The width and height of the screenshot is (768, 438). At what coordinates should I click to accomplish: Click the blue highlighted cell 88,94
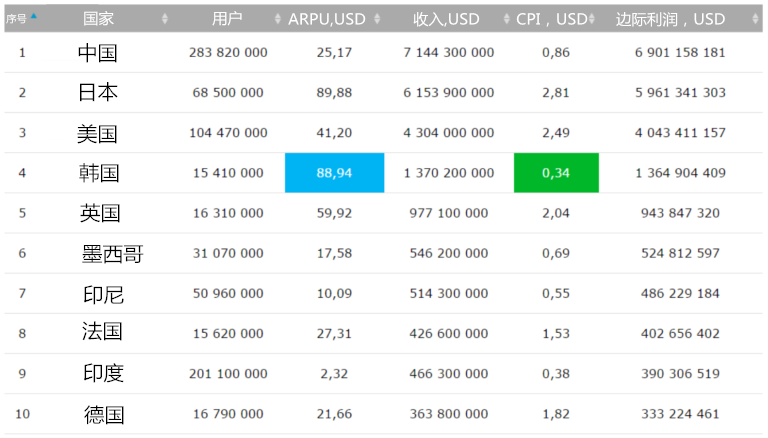pyautogui.click(x=335, y=172)
